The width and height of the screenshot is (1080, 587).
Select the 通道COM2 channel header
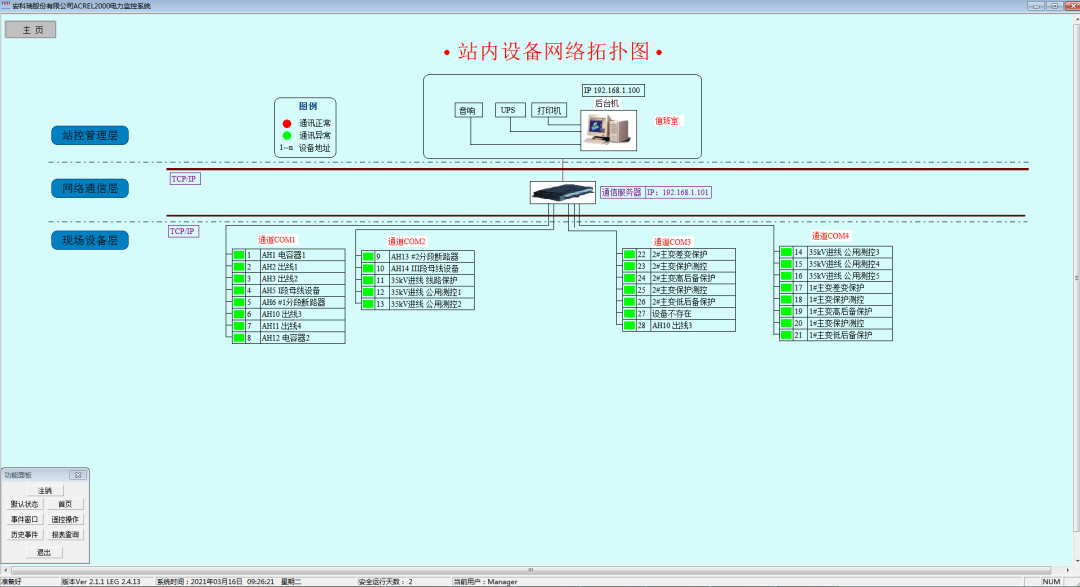point(405,240)
